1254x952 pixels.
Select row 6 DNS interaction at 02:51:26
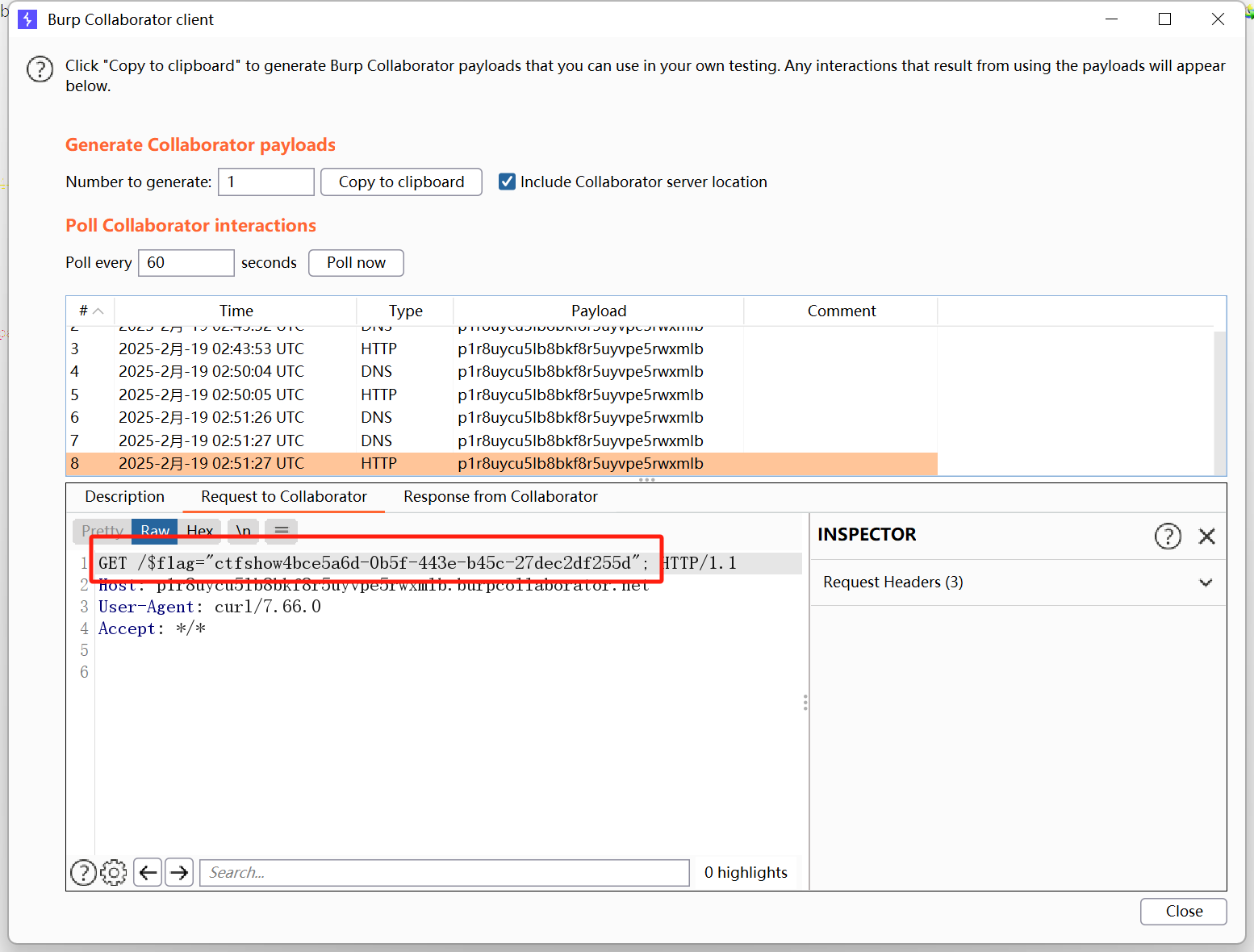point(502,418)
